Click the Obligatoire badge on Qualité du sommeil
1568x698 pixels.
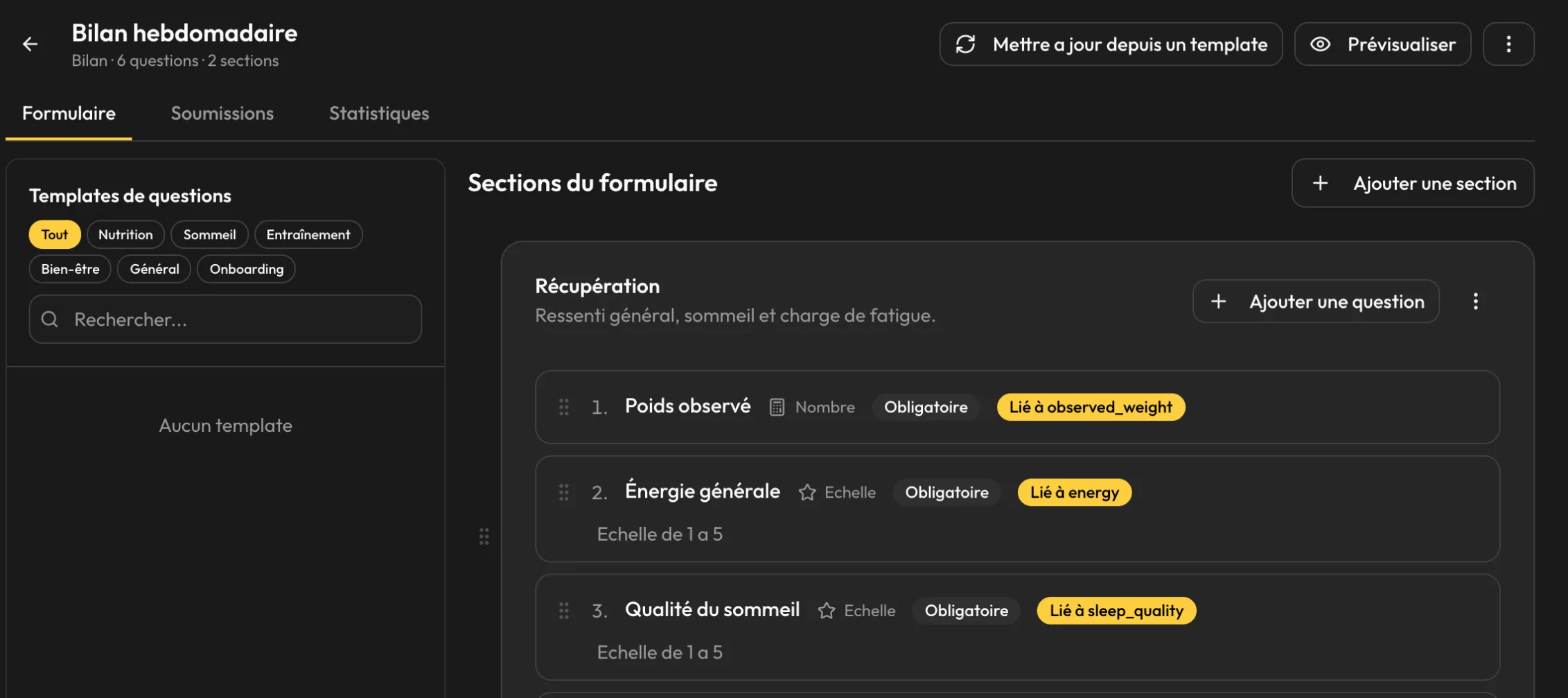[966, 611]
